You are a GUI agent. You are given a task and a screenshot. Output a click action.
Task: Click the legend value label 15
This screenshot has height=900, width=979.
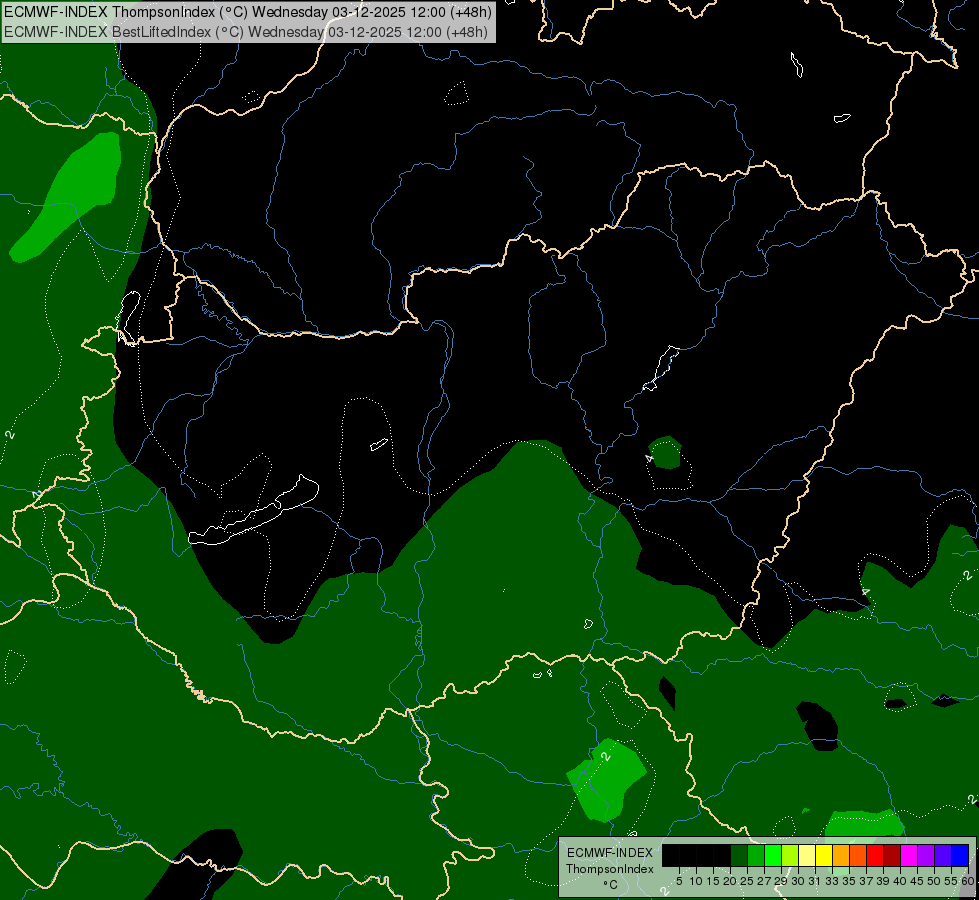tap(713, 881)
